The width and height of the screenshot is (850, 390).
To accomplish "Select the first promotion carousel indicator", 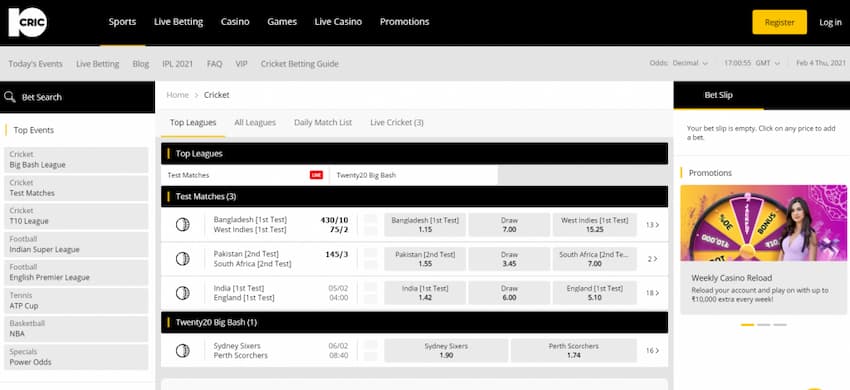I will pyautogui.click(x=748, y=324).
